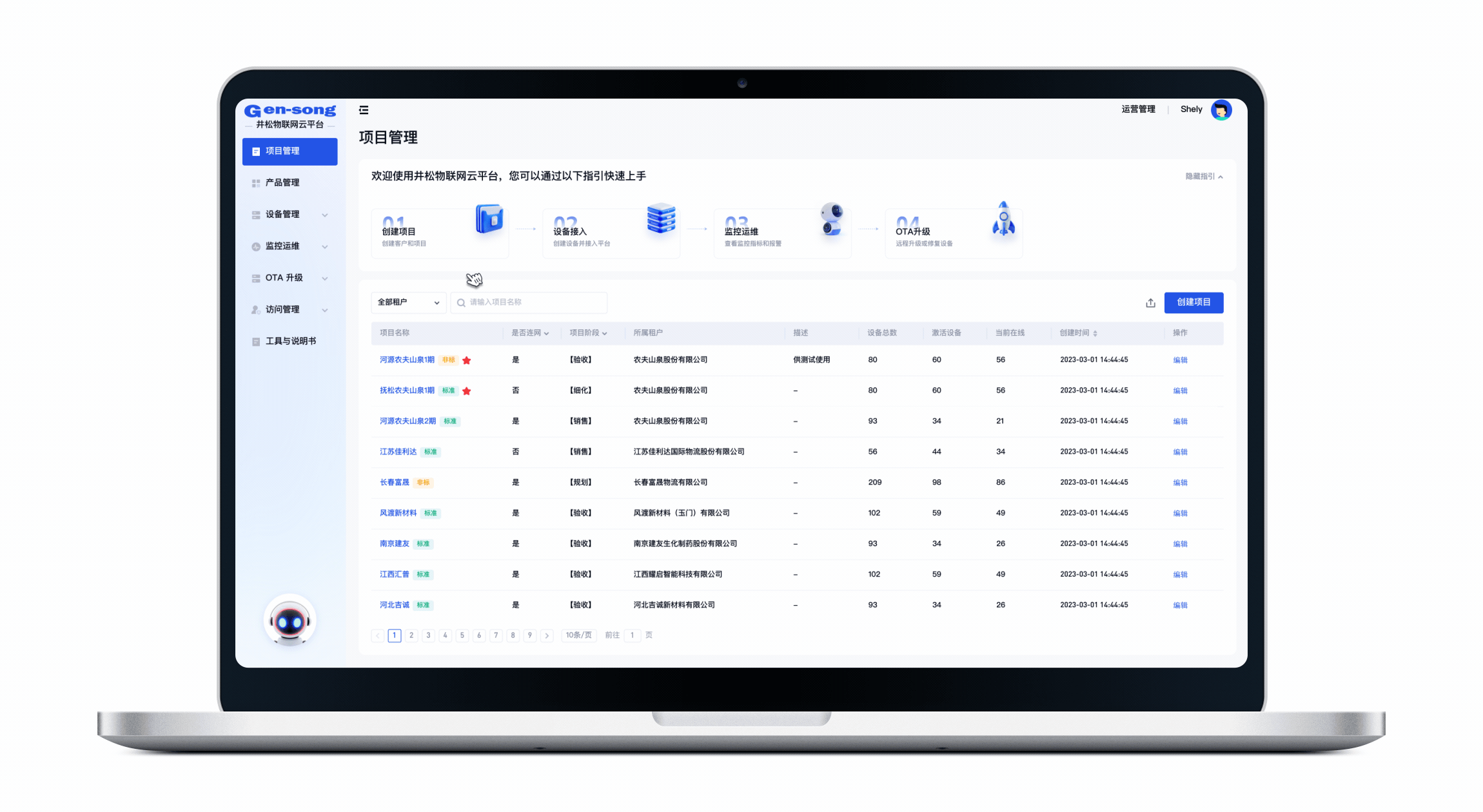Click the jump-to-page number field

pyautogui.click(x=633, y=635)
